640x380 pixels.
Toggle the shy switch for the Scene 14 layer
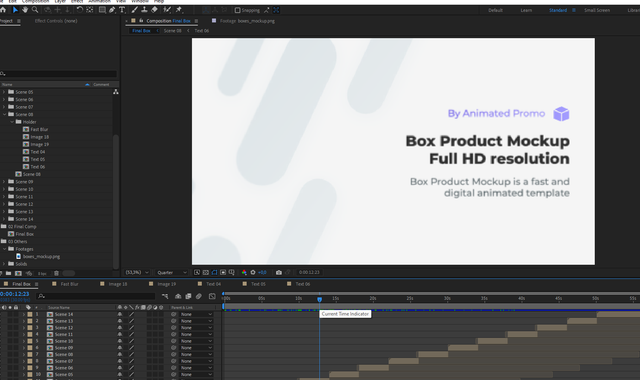pyautogui.click(x=120, y=314)
